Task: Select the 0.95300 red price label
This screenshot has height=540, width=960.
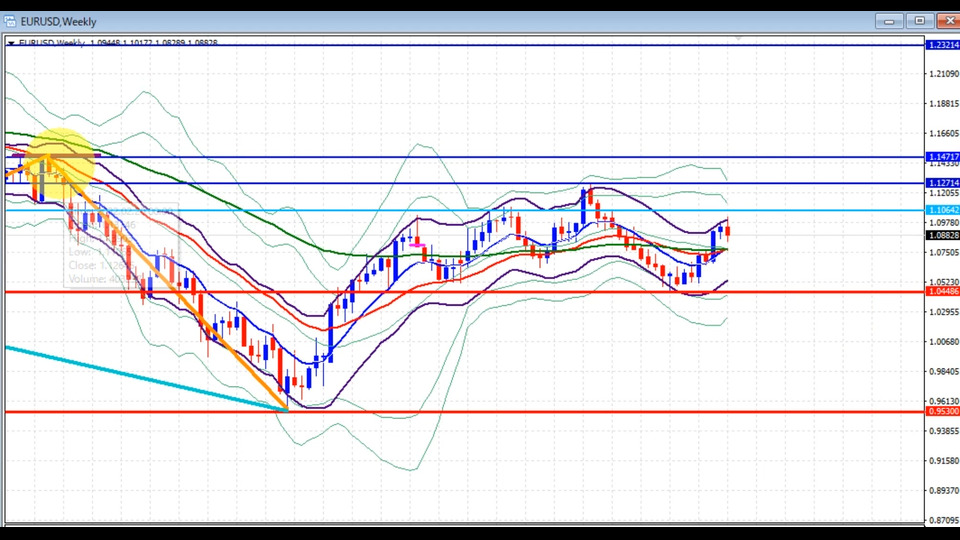Action: (x=943, y=411)
